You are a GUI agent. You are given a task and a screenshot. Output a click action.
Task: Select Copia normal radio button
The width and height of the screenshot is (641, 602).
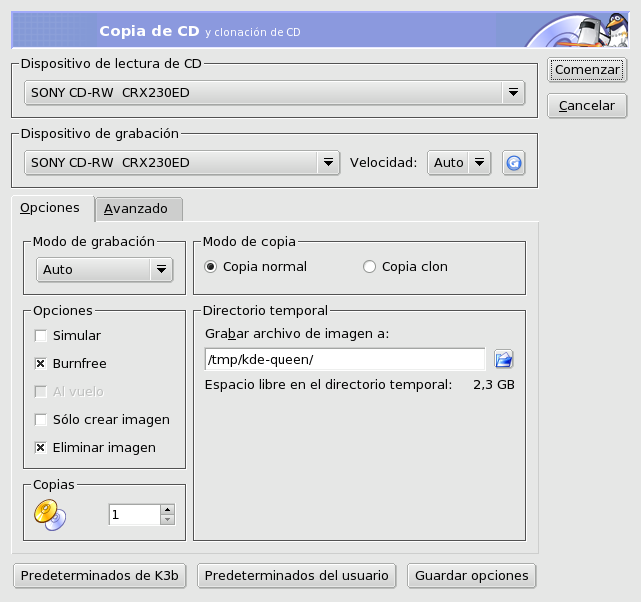pos(210,267)
